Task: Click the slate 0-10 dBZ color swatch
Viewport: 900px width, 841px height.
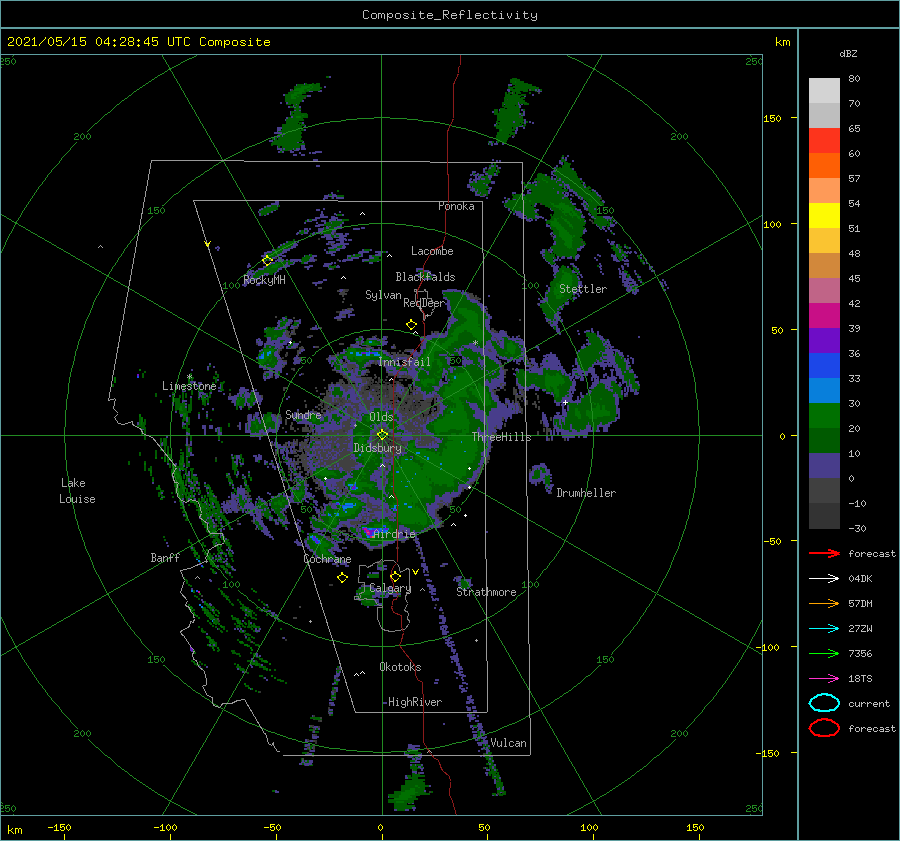Action: (x=824, y=466)
